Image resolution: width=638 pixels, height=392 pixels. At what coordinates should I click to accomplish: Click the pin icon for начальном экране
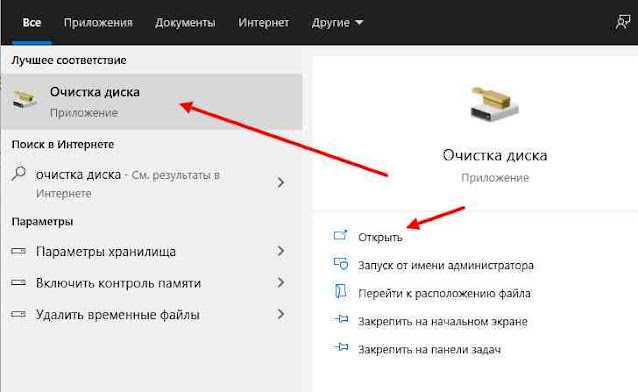point(341,319)
